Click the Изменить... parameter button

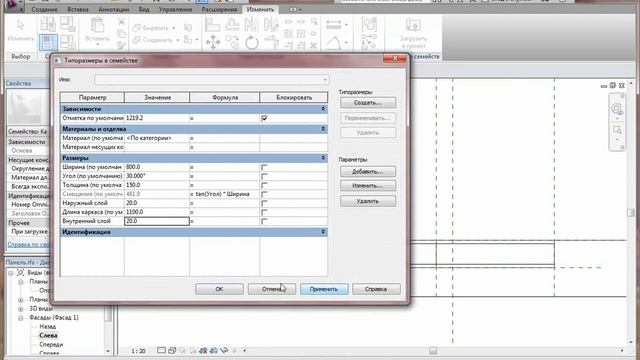(x=368, y=186)
